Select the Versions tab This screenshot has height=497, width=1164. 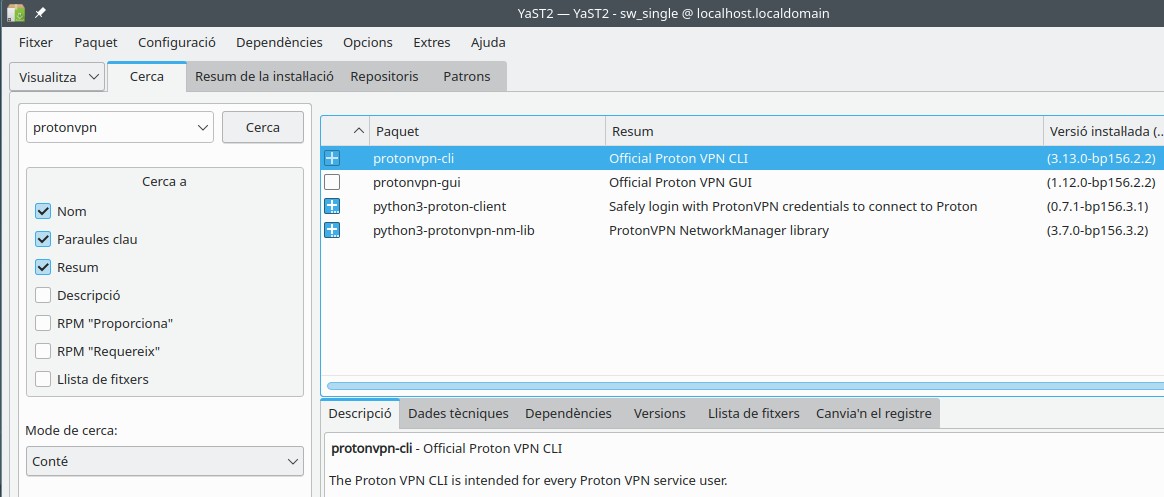coord(659,414)
